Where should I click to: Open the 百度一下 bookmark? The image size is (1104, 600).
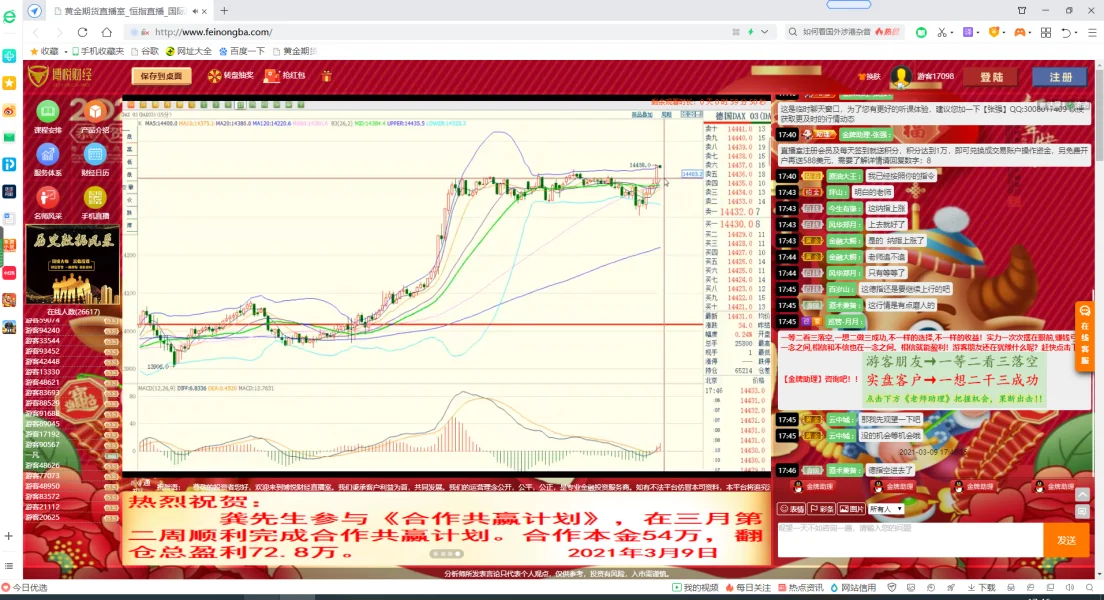pyautogui.click(x=241, y=51)
